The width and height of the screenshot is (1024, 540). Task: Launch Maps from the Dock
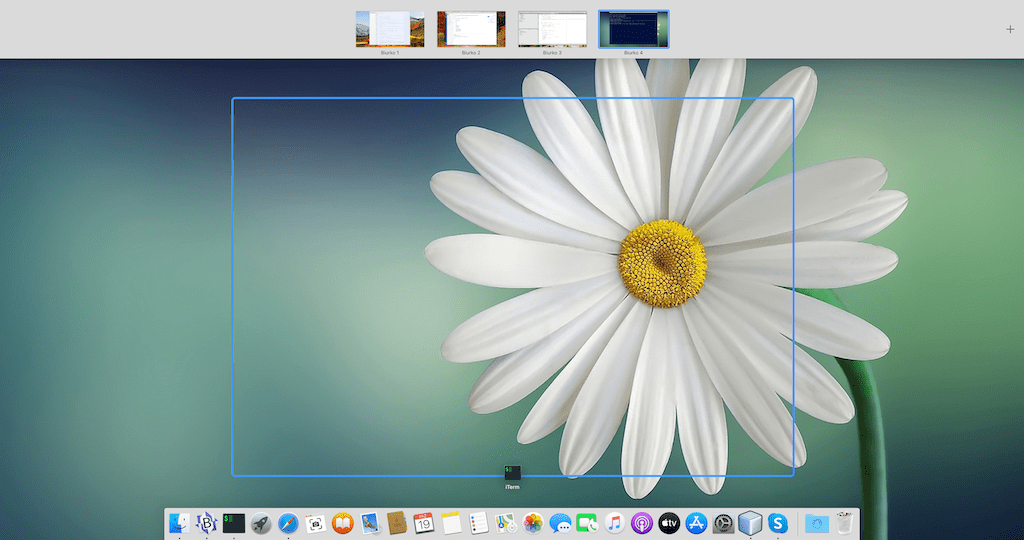click(x=506, y=523)
